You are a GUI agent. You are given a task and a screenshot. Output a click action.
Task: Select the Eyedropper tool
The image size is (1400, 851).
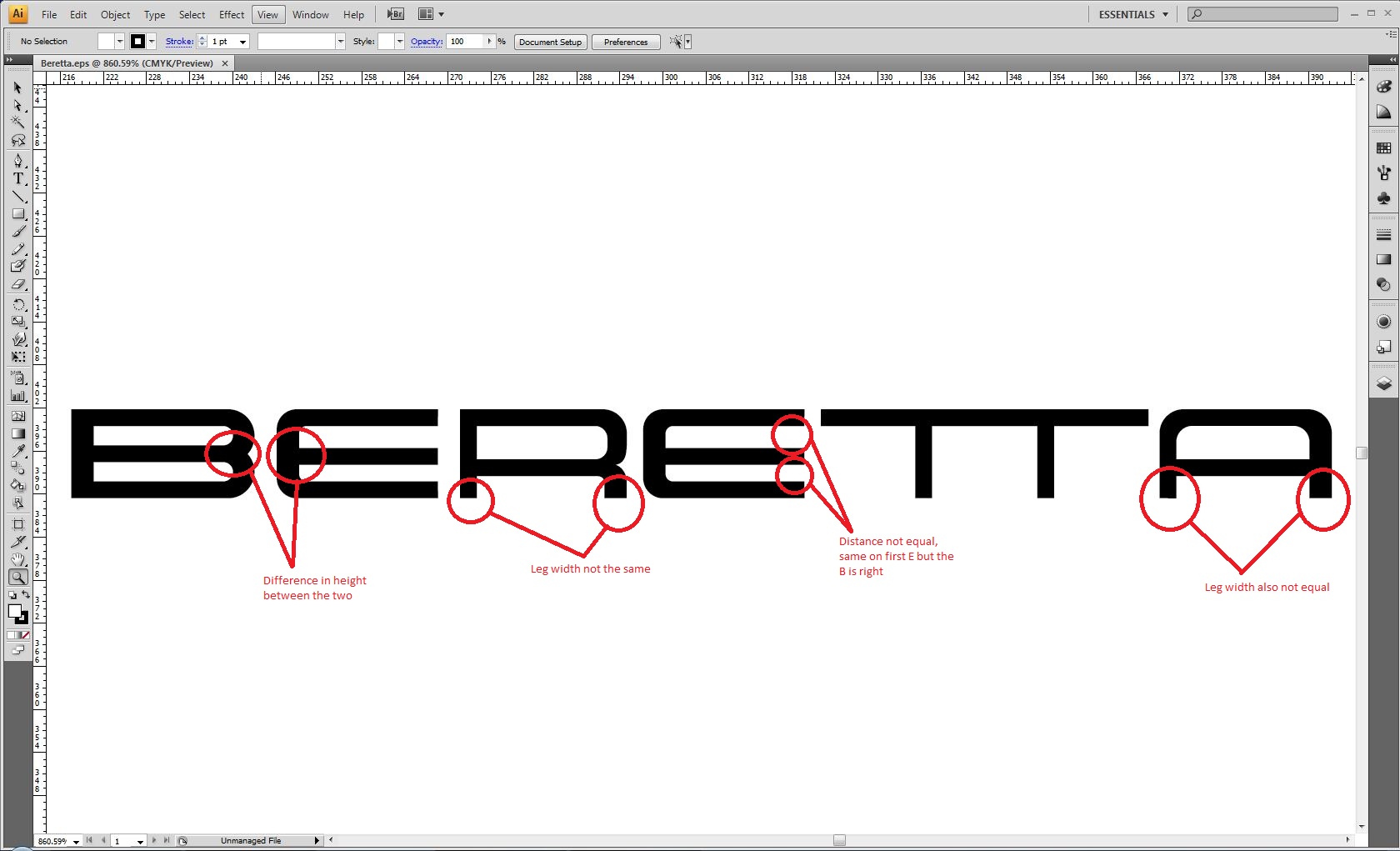coord(17,451)
